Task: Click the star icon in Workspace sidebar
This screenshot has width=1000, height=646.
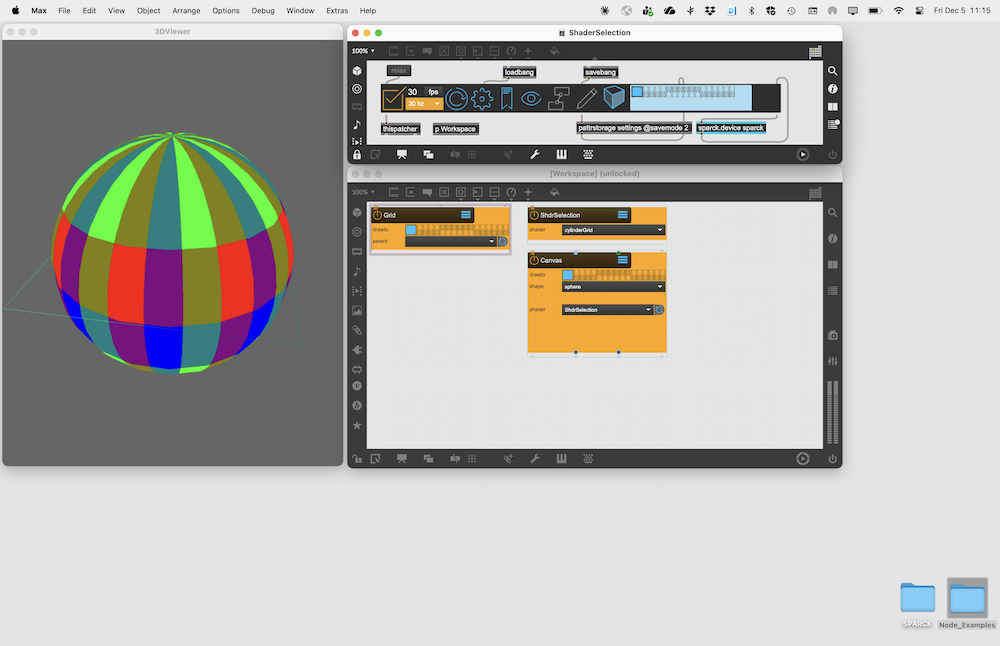Action: coord(357,425)
